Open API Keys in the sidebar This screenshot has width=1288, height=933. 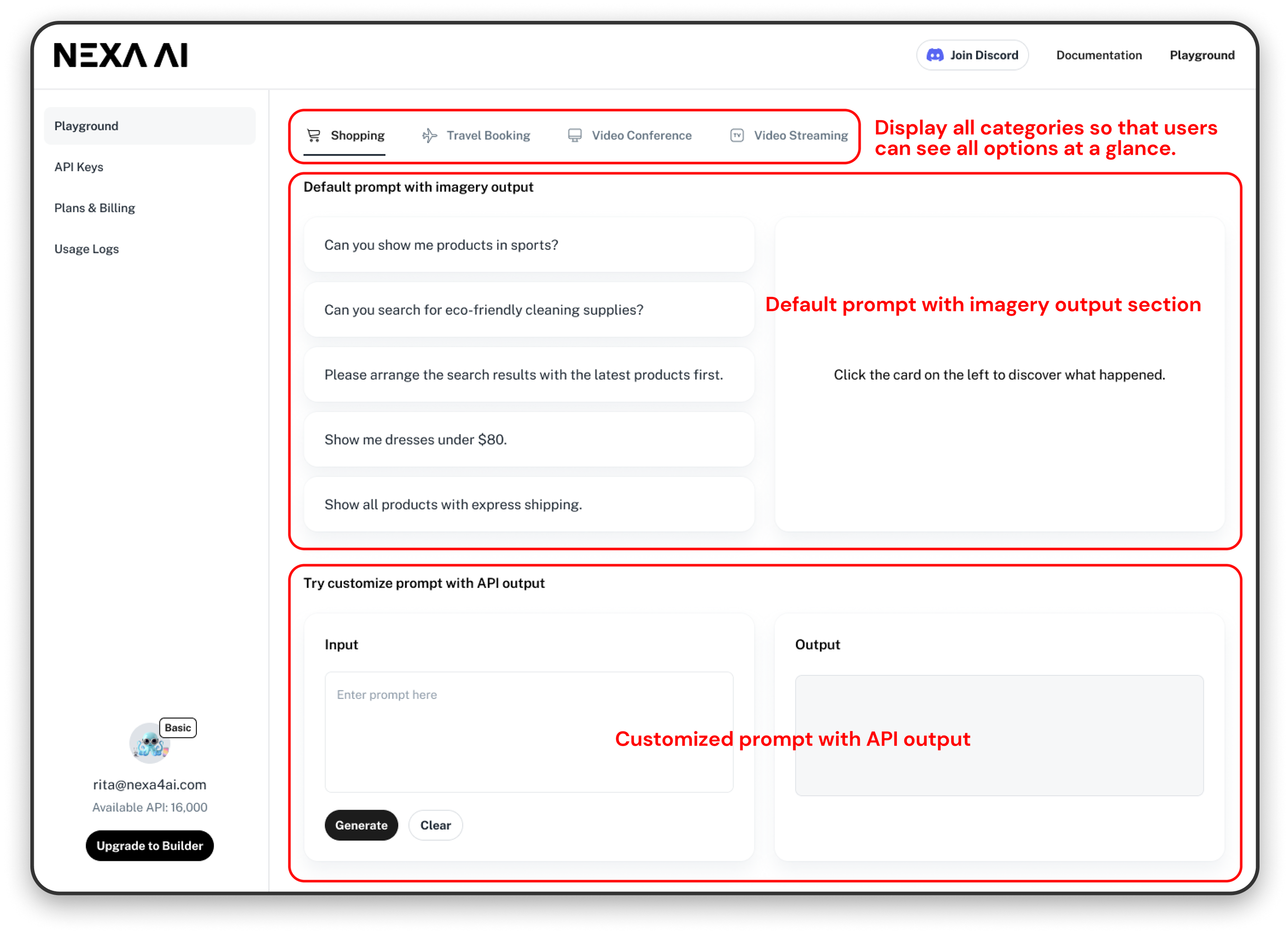[79, 167]
